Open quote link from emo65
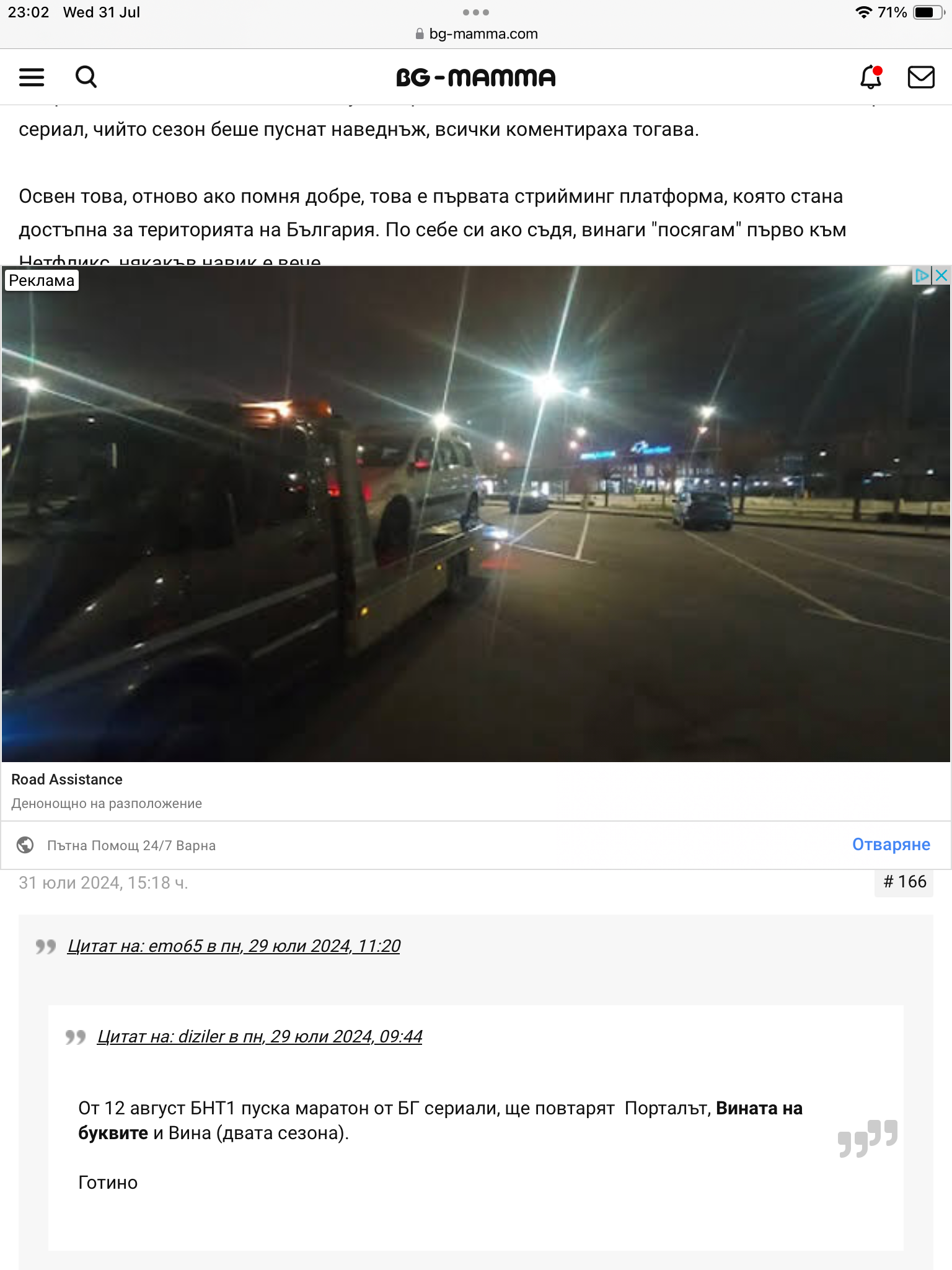The height and width of the screenshot is (1270, 952). (234, 946)
